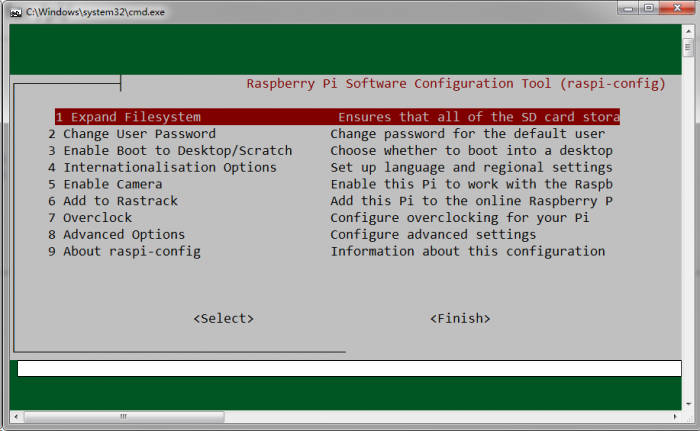
Task: Click 'Add this Pi to the online' description
Action: [x=471, y=201]
